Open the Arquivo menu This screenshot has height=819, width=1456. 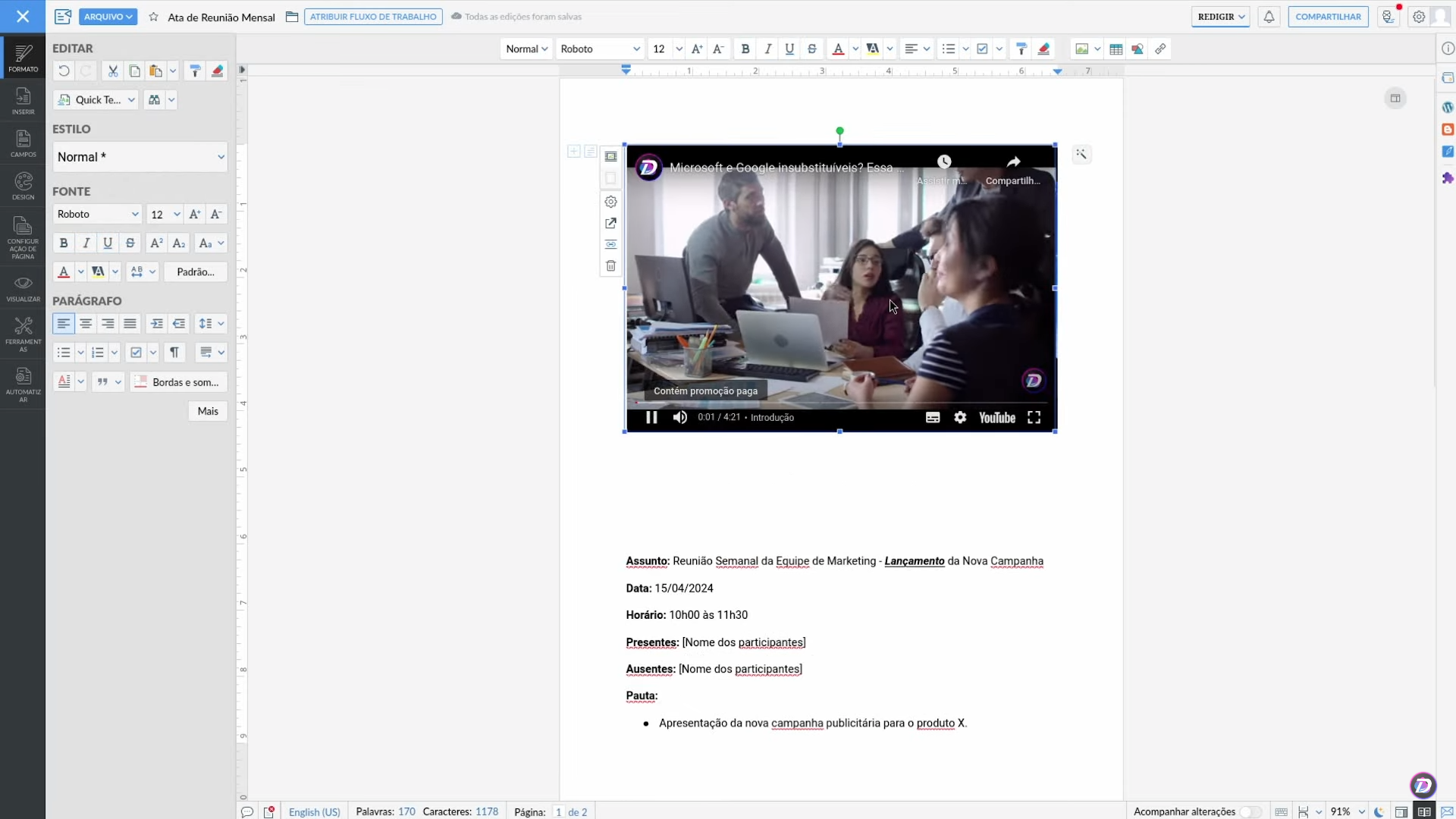(108, 17)
